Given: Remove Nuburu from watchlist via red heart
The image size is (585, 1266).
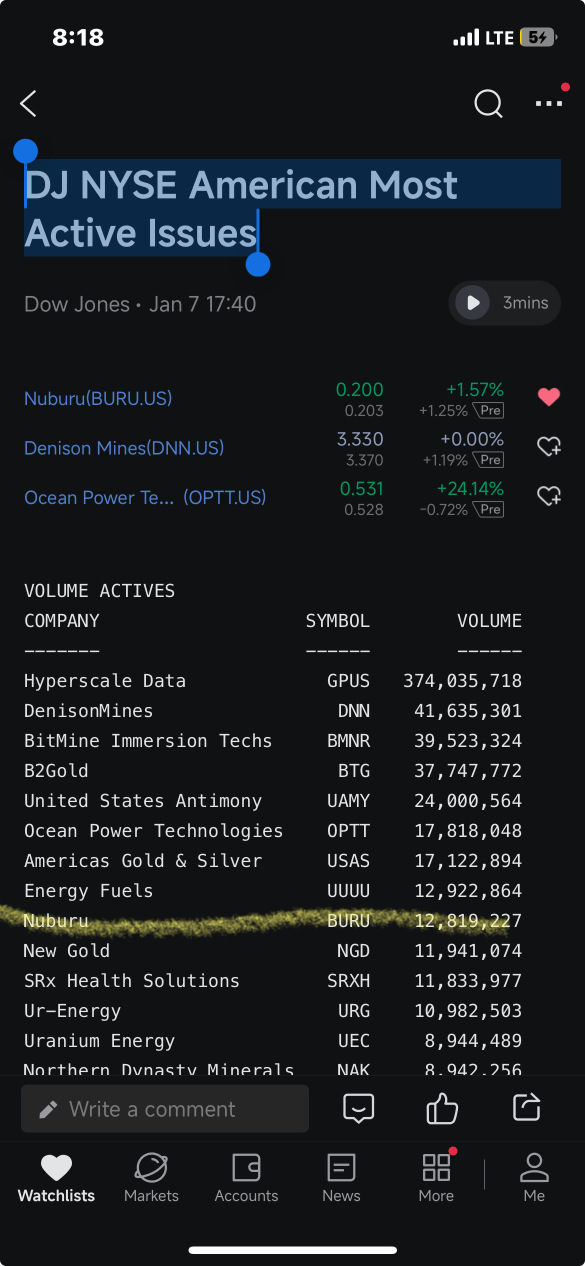Looking at the screenshot, I should [549, 397].
